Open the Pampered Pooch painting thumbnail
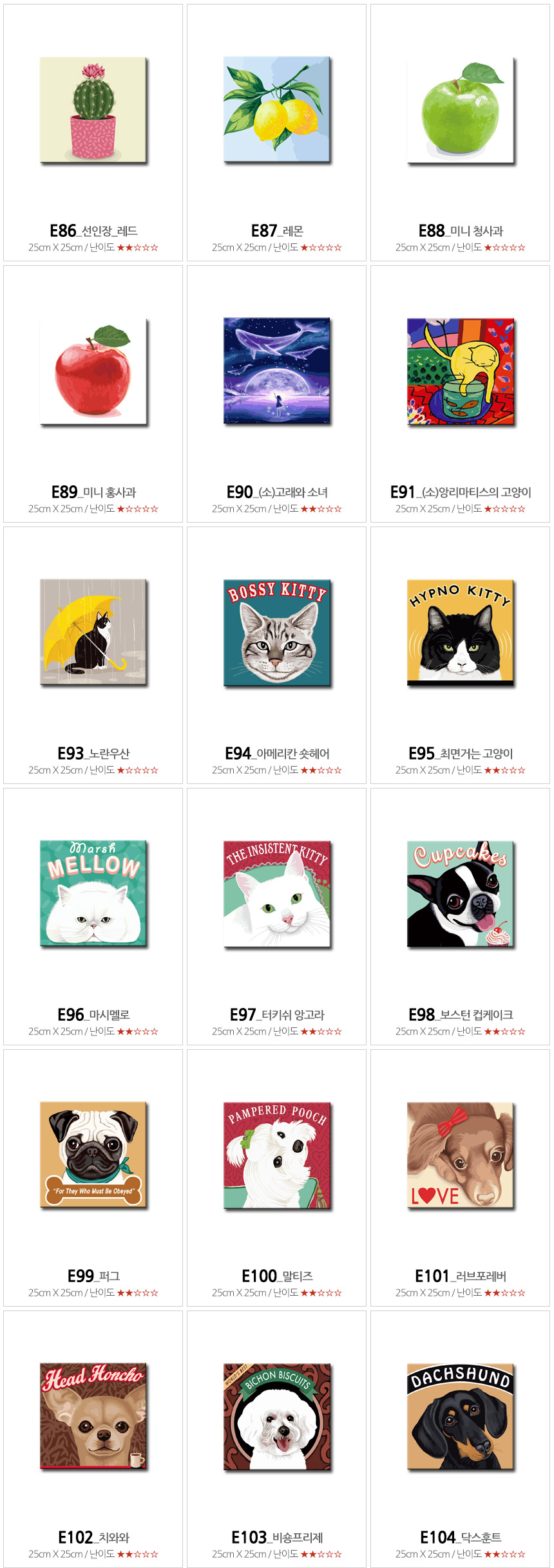Viewport: 554px width, 1568px height. click(277, 1155)
